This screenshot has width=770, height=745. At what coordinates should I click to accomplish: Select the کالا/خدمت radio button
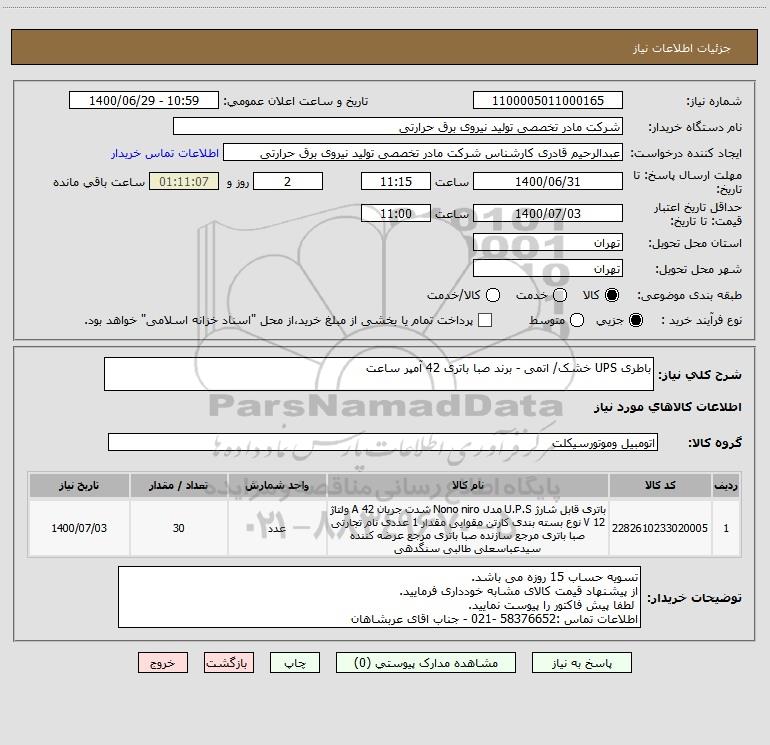(x=493, y=295)
